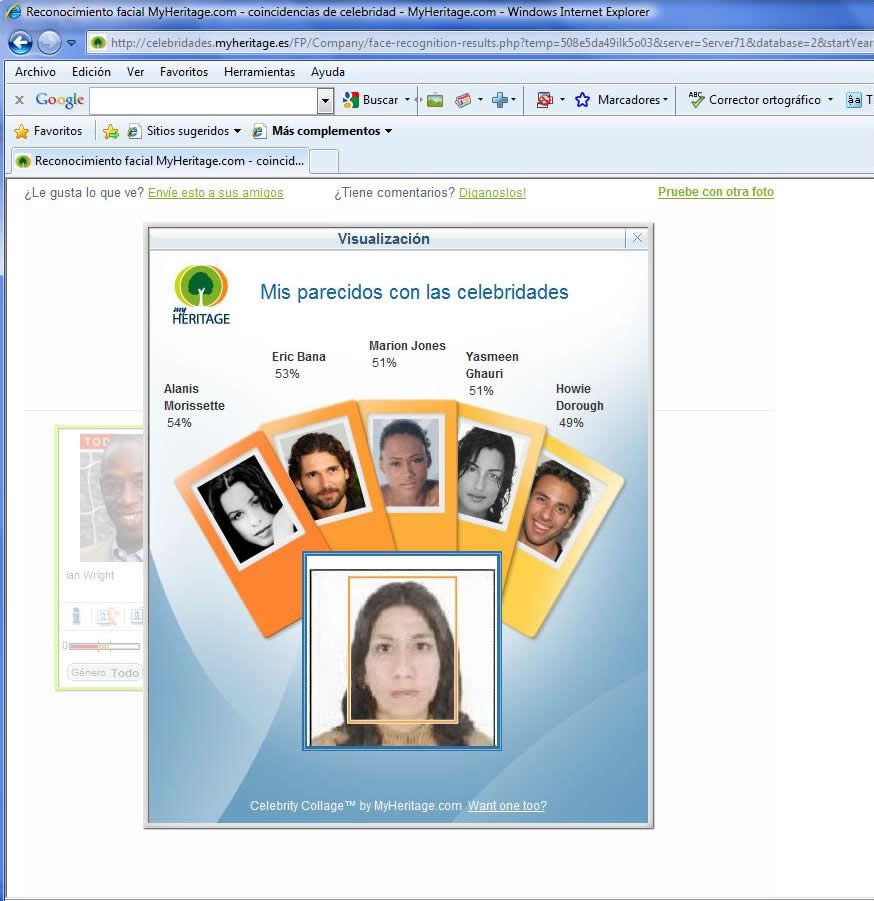Click the photo card under Howie Dorough
This screenshot has width=874, height=901.
click(x=559, y=511)
